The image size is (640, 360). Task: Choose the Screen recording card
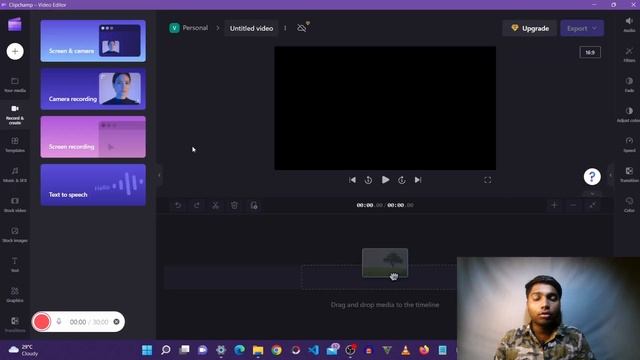[x=93, y=137]
